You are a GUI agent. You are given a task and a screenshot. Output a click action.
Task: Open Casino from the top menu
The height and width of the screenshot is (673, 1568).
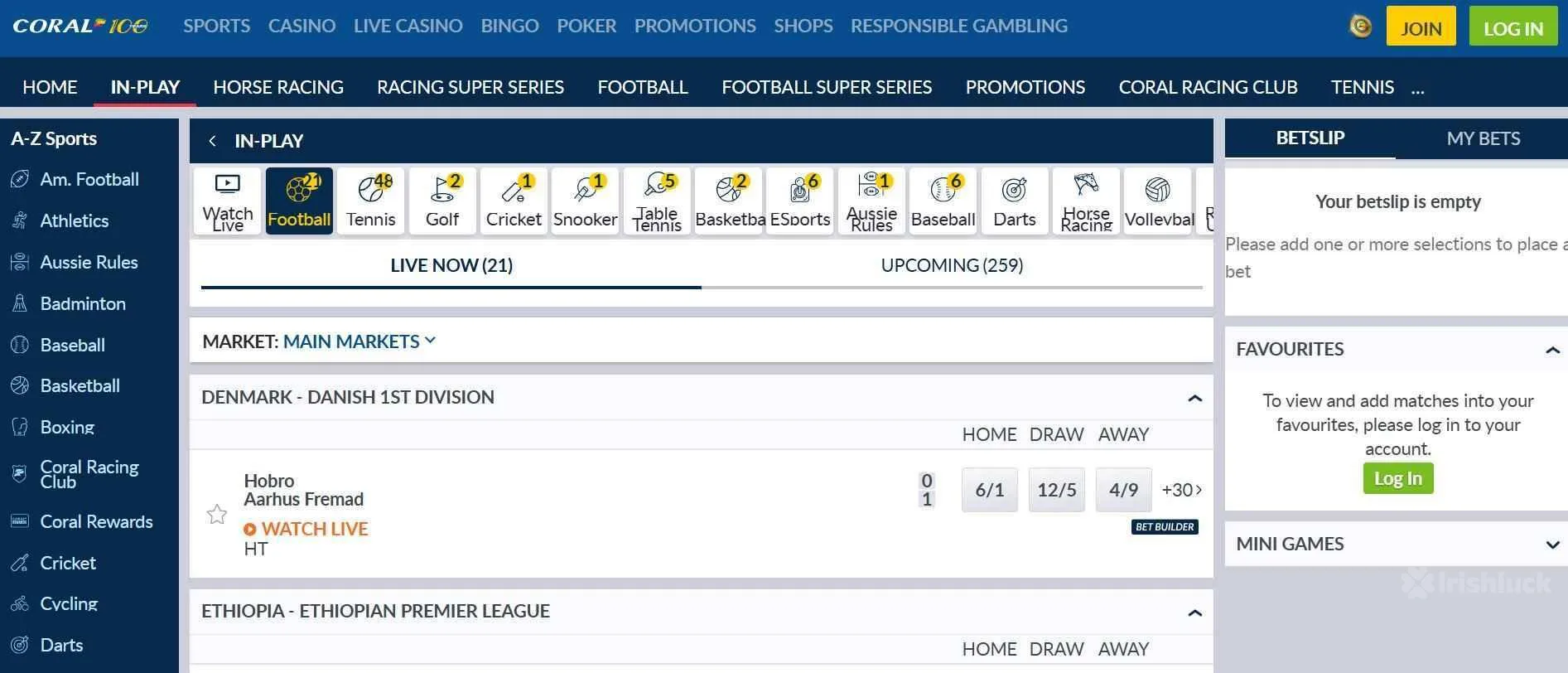click(x=302, y=26)
